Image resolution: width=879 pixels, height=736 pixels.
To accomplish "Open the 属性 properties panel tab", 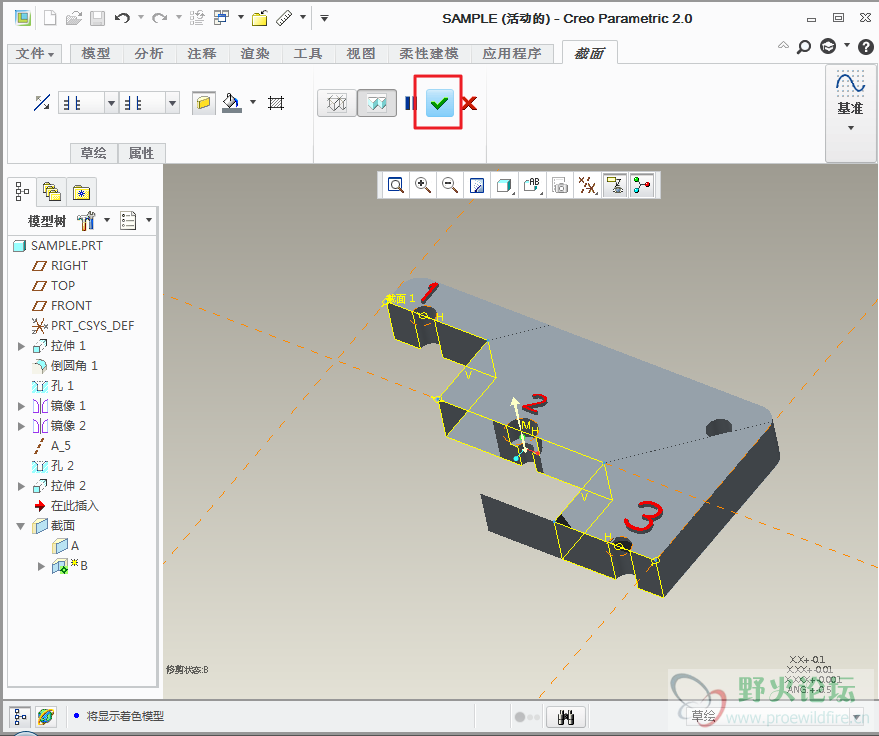I will click(x=141, y=153).
